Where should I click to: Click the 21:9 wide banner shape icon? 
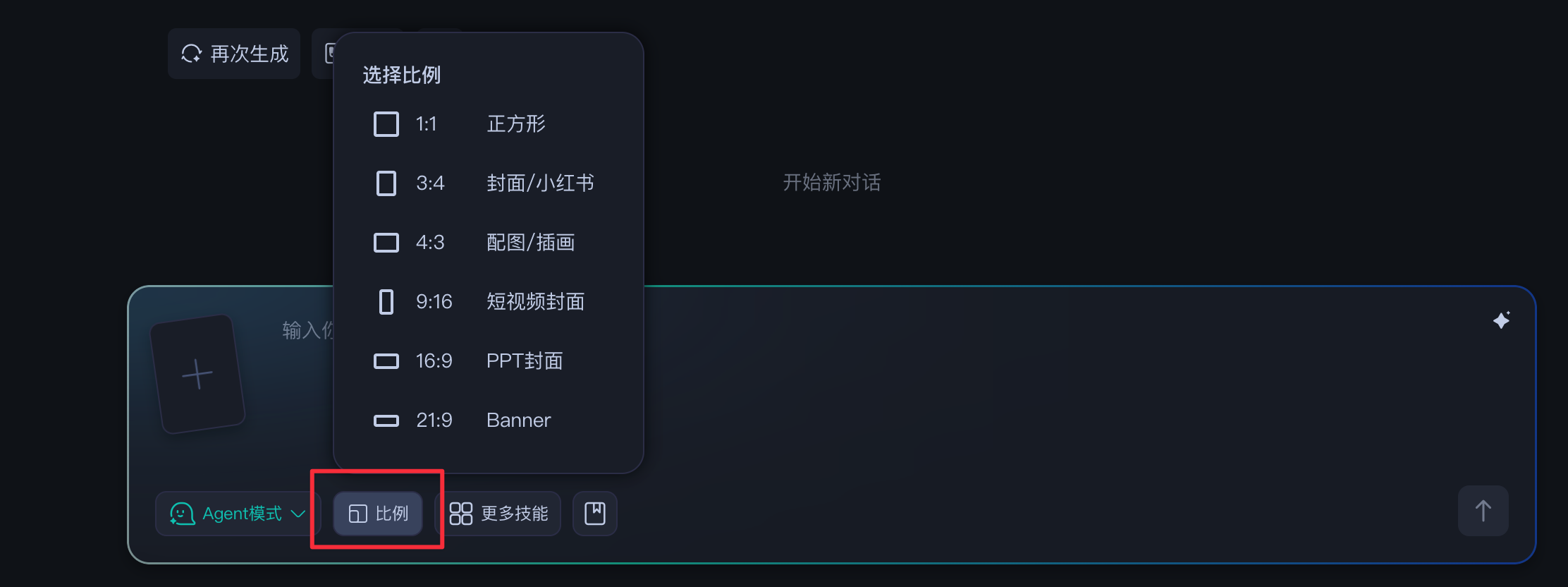click(386, 420)
